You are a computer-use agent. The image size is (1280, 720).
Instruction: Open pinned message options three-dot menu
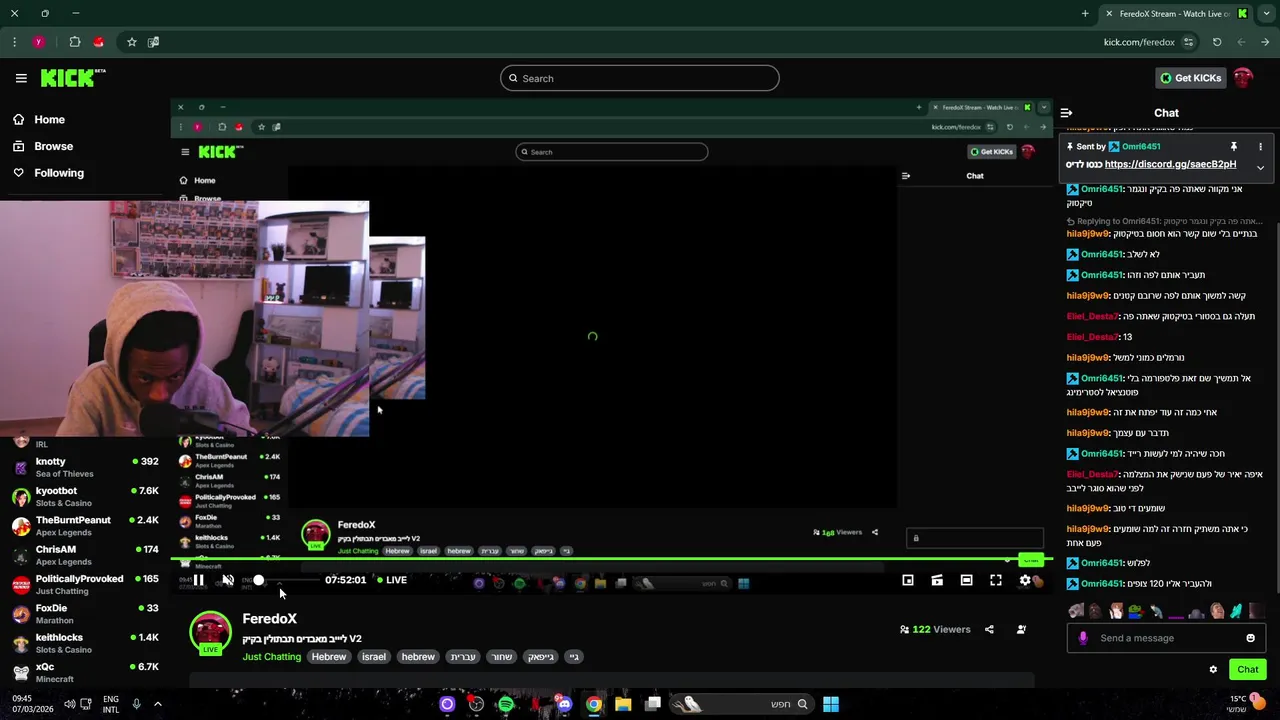(1260, 147)
